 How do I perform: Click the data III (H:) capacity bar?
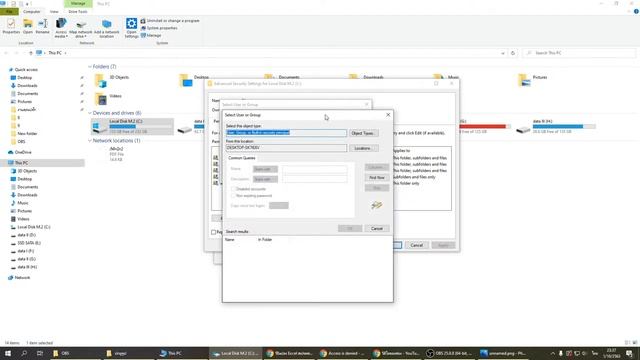click(564, 127)
